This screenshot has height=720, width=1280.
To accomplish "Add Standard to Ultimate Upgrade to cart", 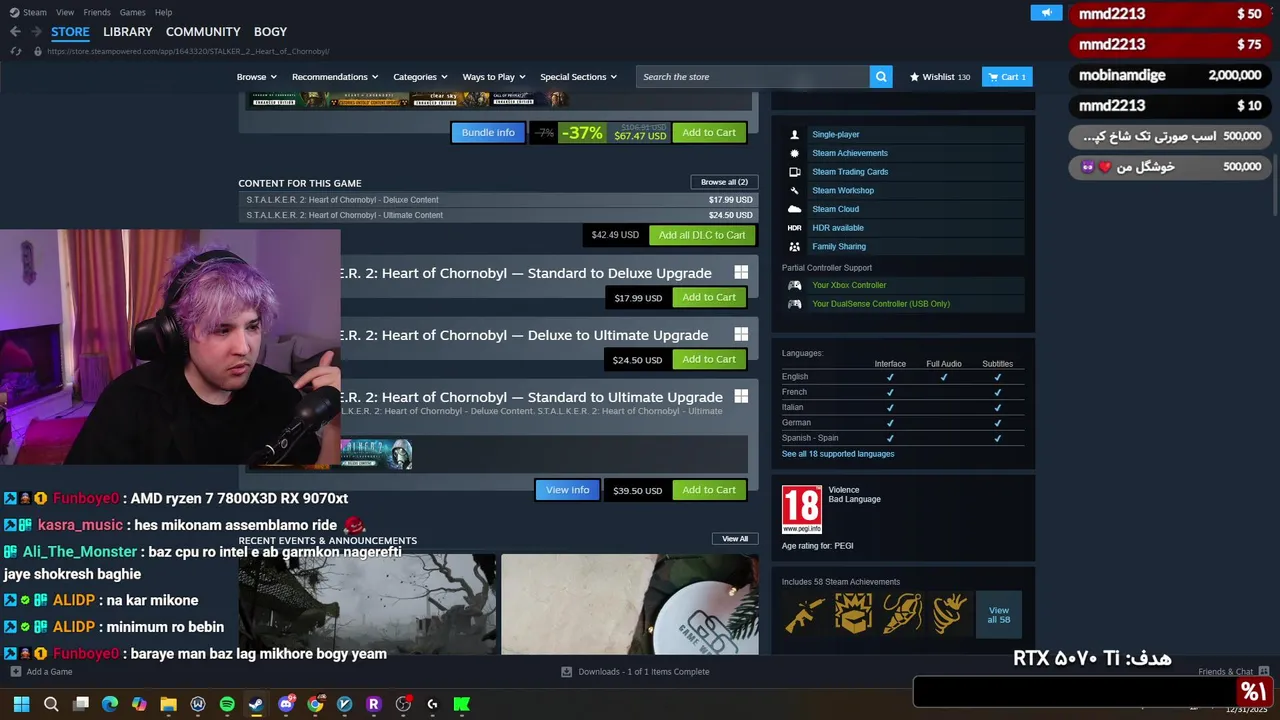I will (709, 490).
